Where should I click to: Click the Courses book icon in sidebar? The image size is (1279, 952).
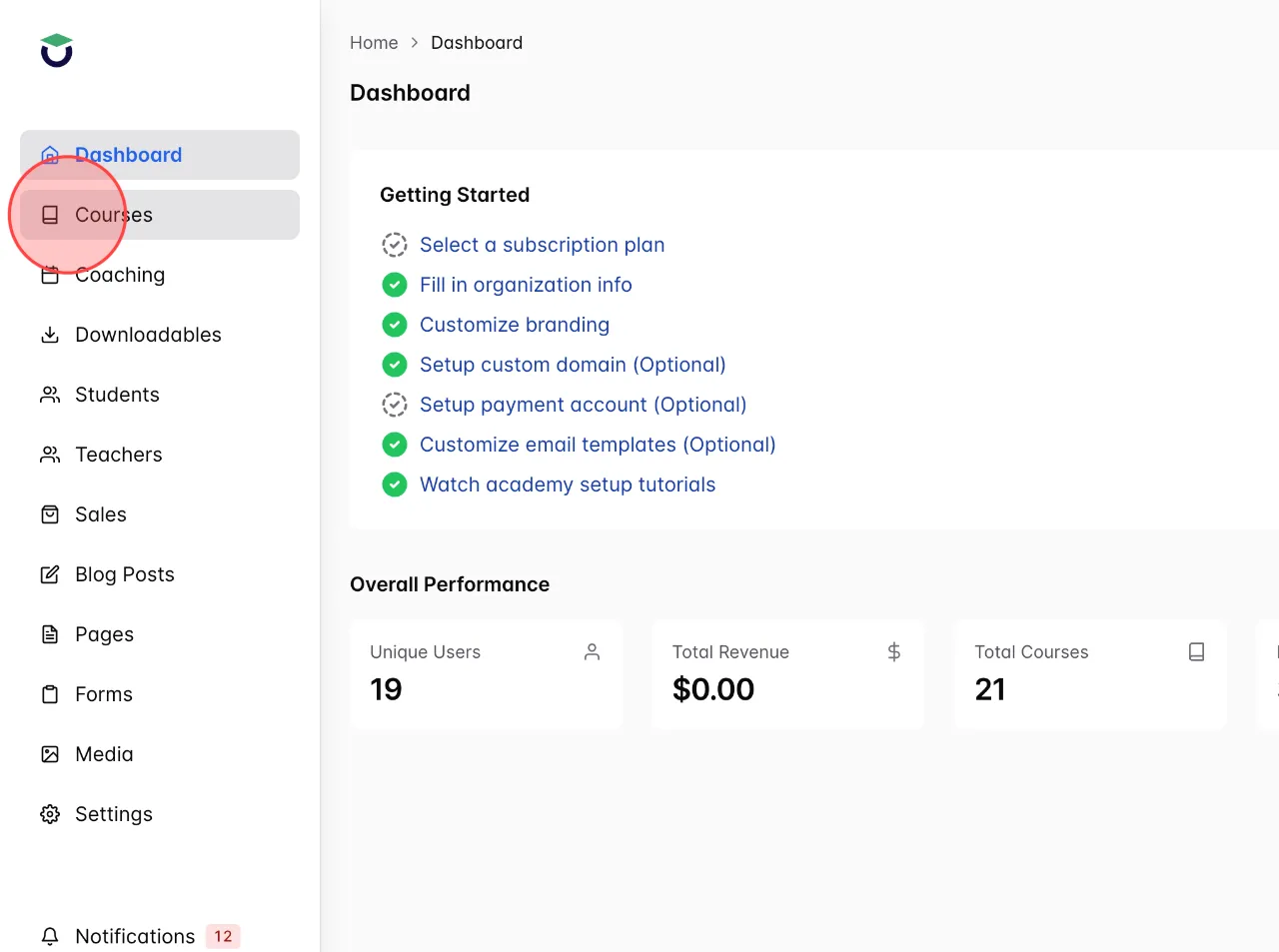(50, 215)
